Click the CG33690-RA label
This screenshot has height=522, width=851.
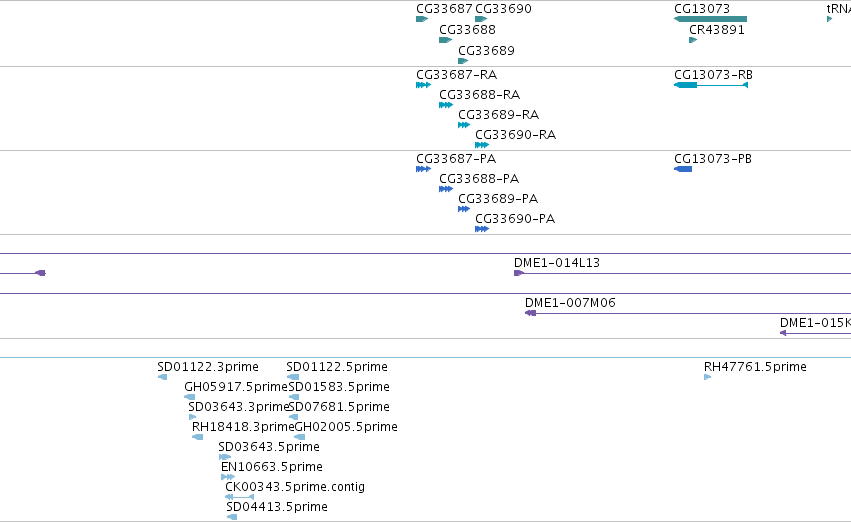point(516,135)
